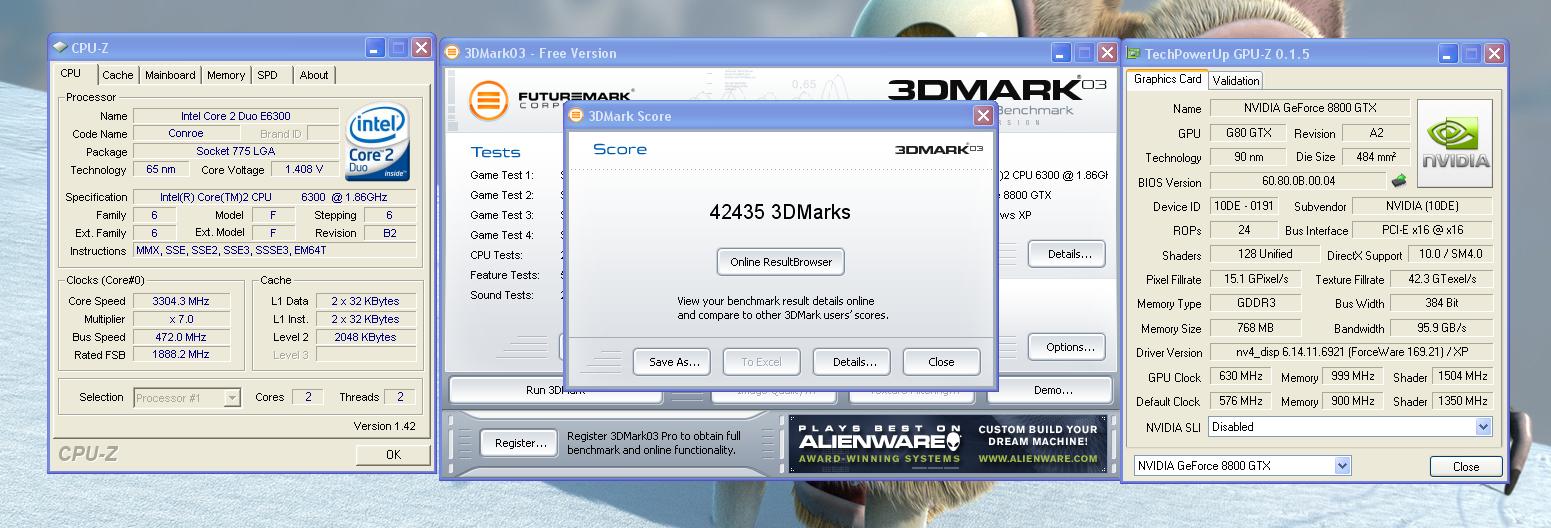Viewport: 1551px width, 528px height.
Task: Click the Demo button in 3DMark03
Action: [1052, 390]
